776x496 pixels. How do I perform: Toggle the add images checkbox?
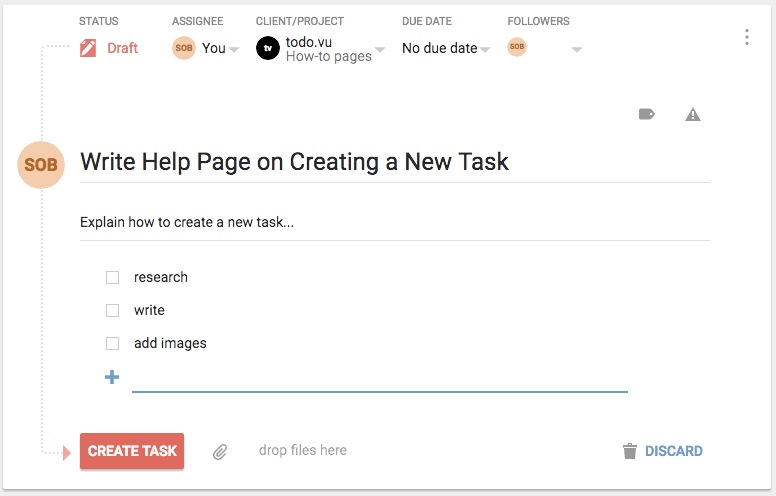pos(112,344)
